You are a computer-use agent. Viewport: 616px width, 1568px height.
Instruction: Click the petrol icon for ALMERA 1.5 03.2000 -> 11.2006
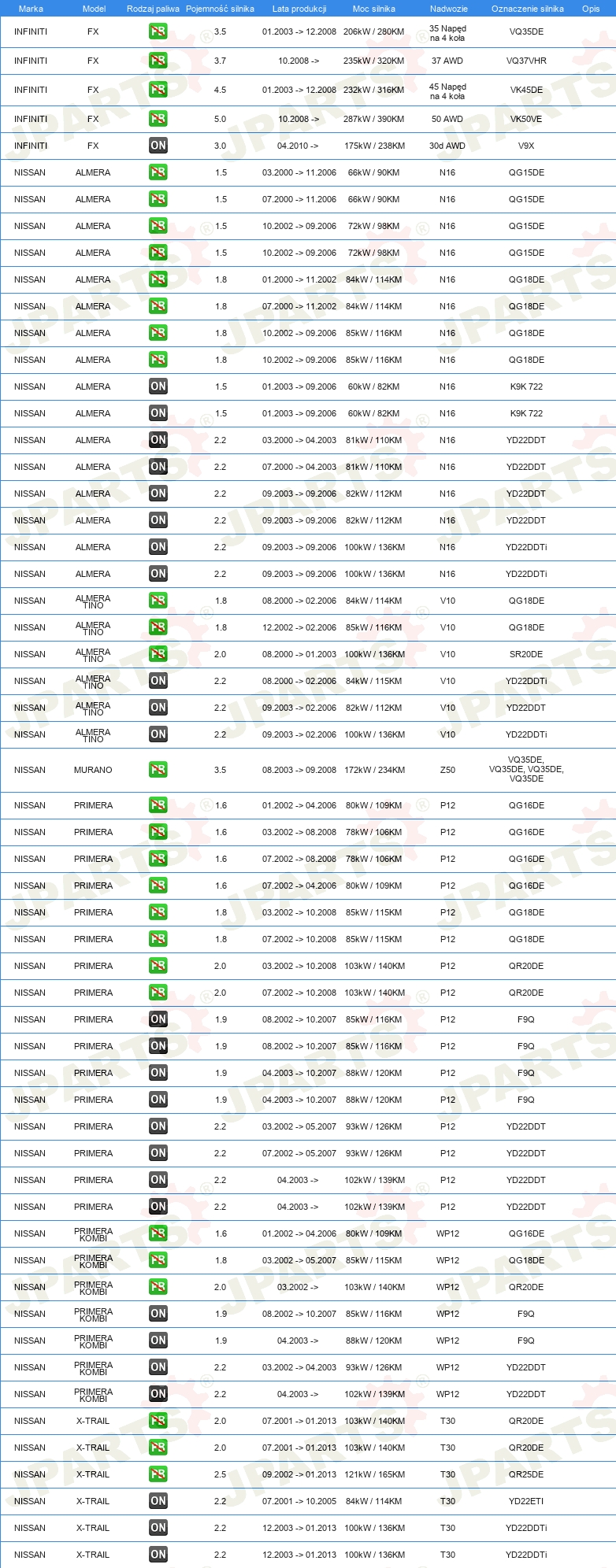point(158,172)
